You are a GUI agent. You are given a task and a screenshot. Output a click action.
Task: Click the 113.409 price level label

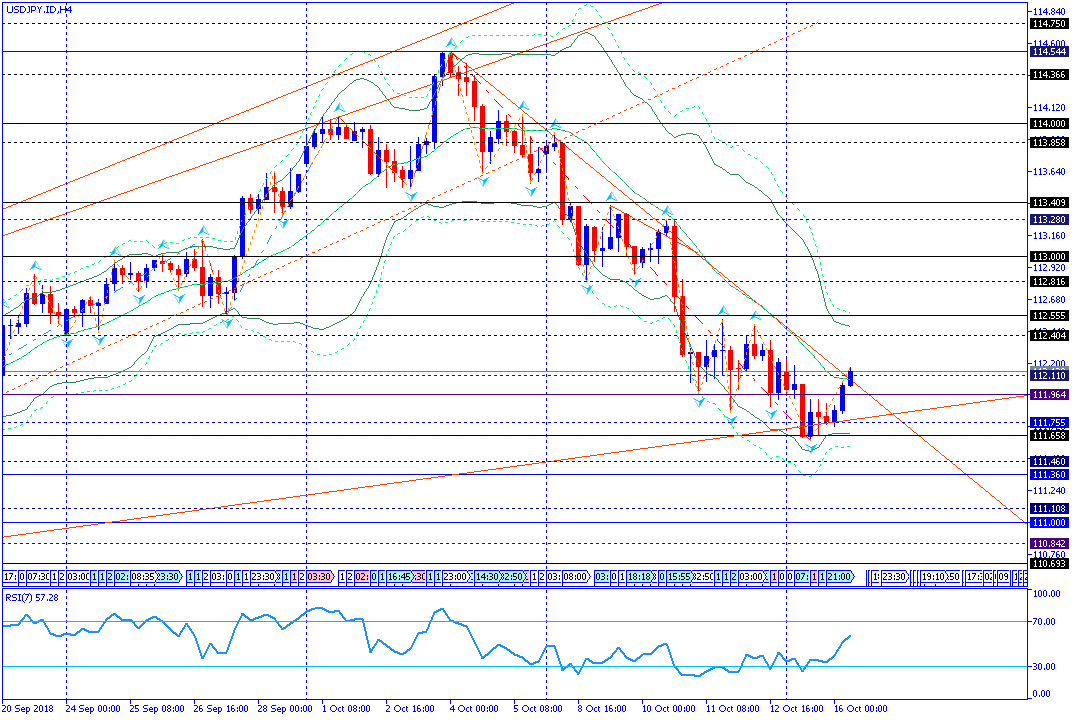tap(1048, 203)
